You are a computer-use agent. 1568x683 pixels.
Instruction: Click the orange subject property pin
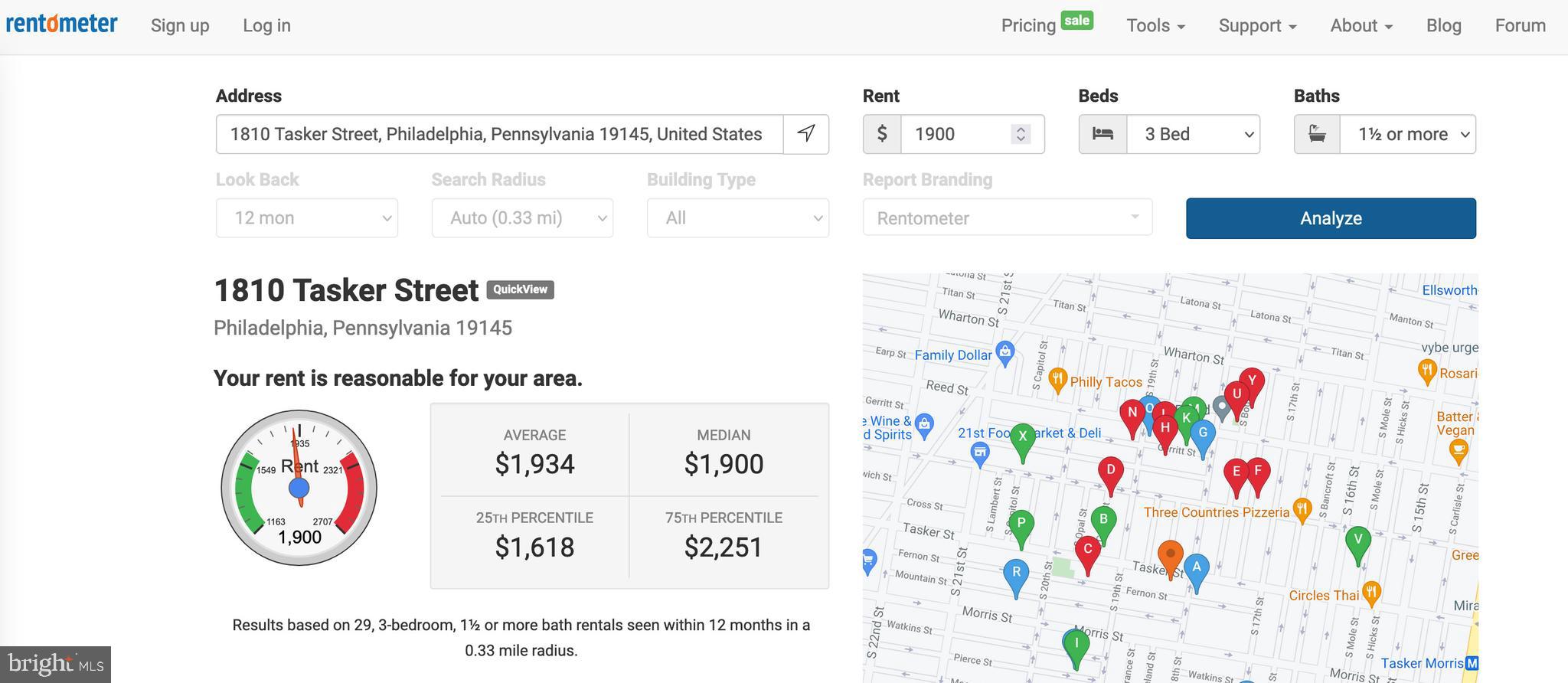point(1170,558)
